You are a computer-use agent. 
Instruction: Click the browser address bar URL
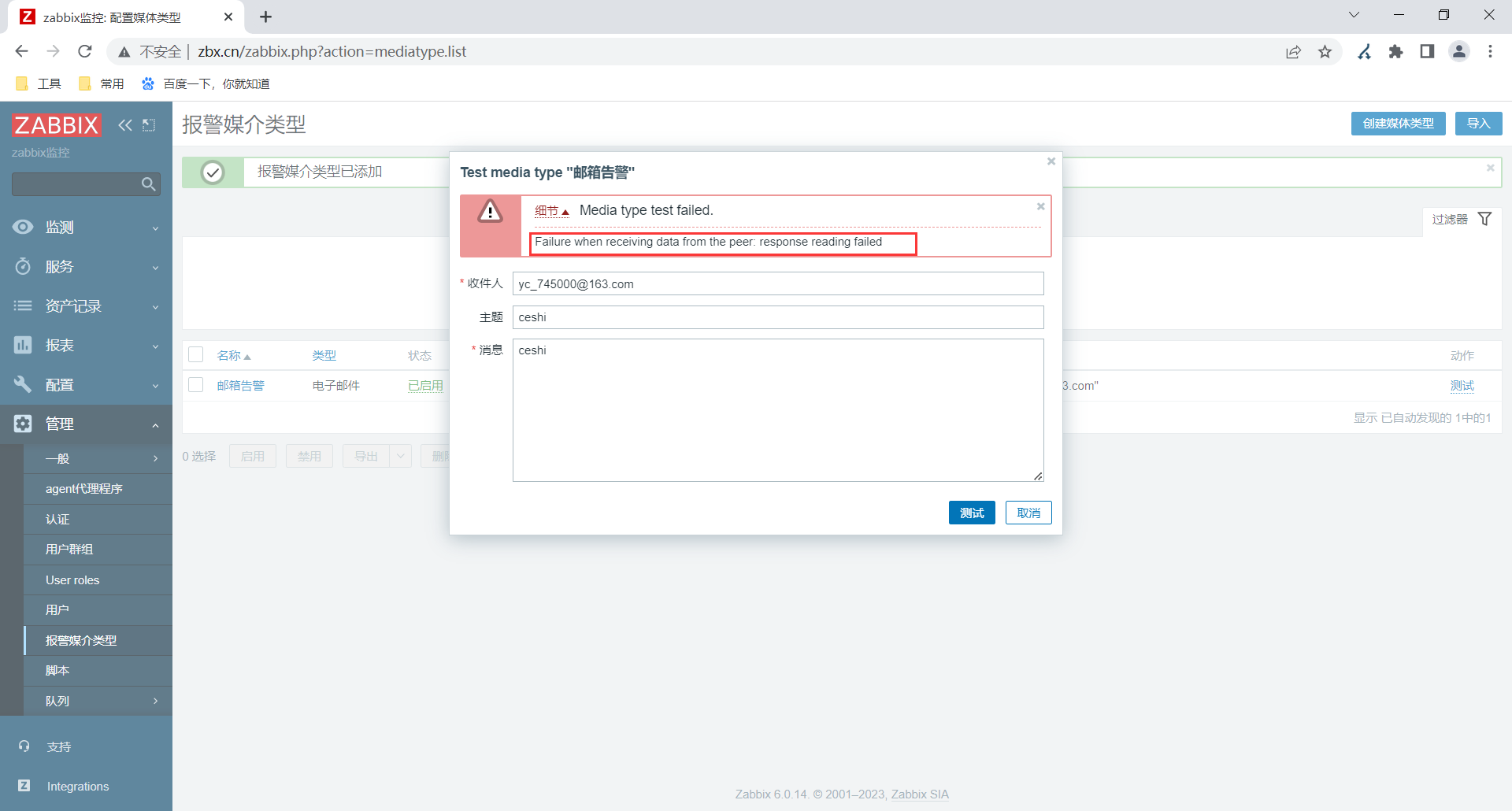click(332, 51)
